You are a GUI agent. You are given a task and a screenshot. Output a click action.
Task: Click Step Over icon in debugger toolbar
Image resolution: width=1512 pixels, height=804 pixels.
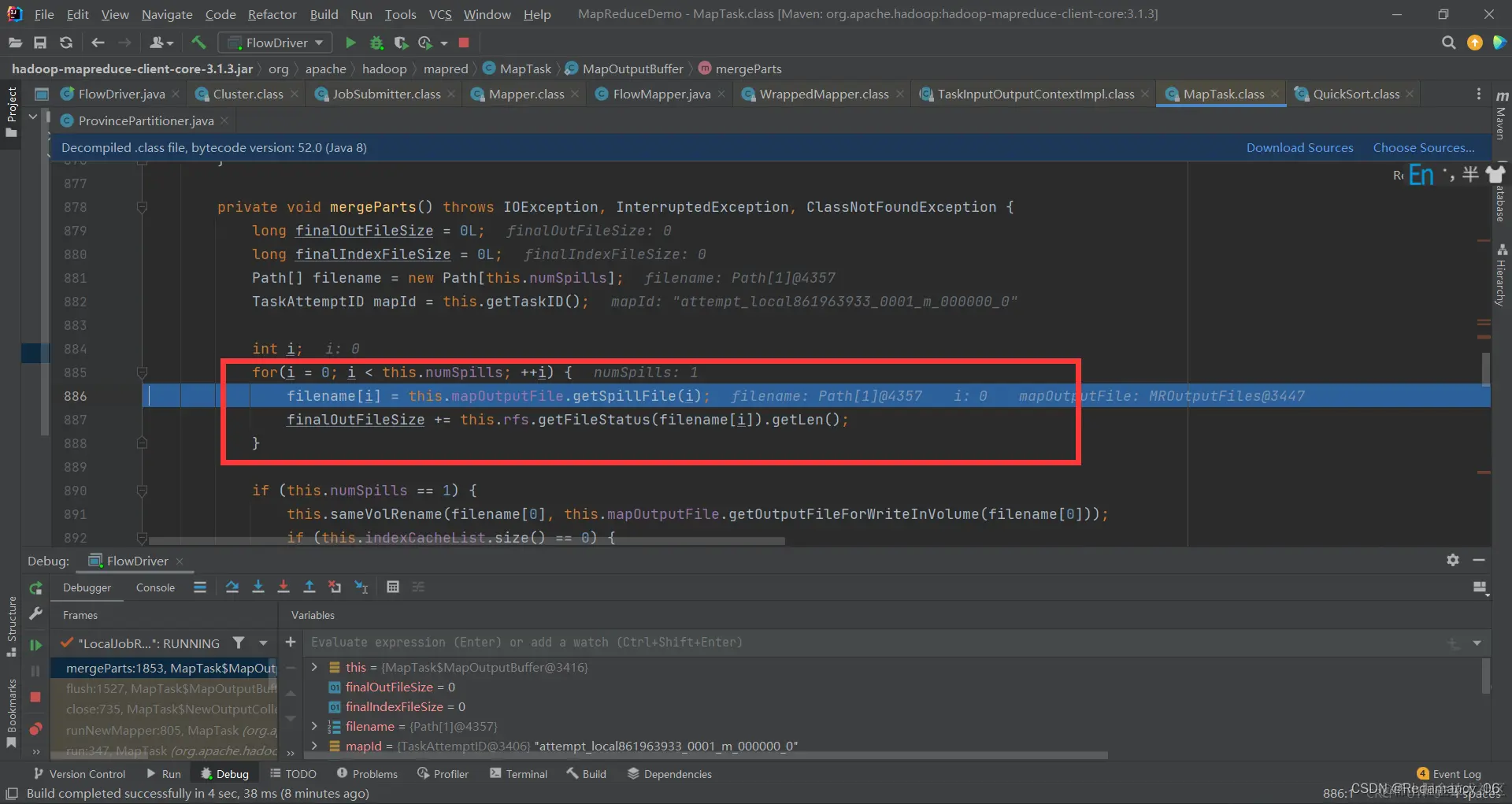click(232, 587)
